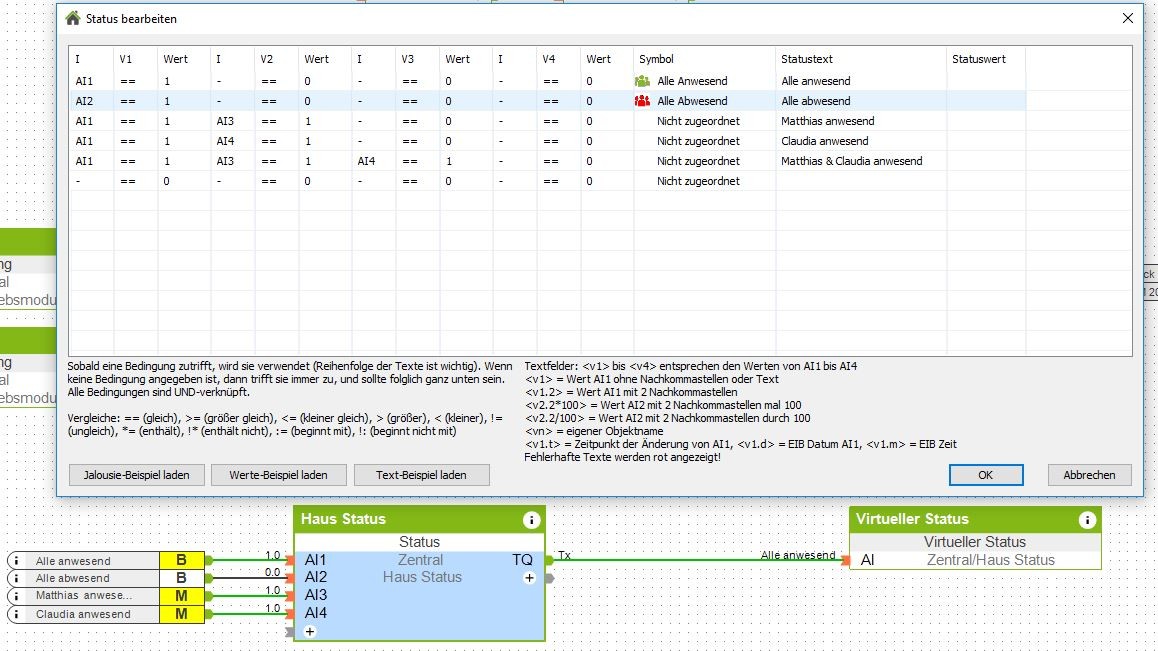Load the Text-Beispiel
Screen dimensions: 1158x651
tap(421, 475)
